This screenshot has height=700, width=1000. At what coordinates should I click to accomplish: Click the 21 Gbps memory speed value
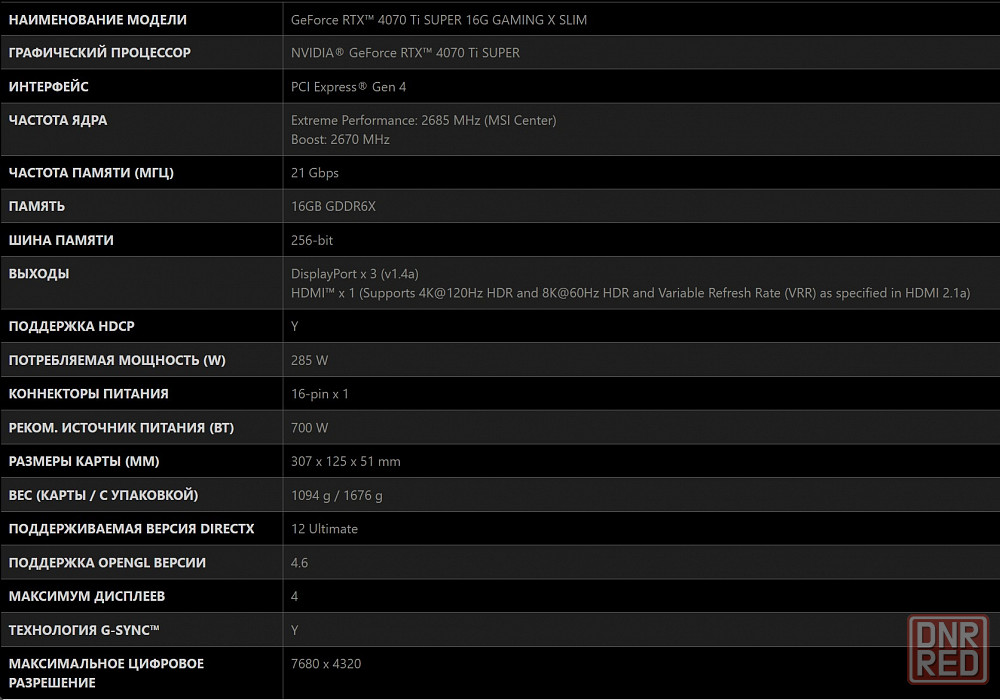314,173
